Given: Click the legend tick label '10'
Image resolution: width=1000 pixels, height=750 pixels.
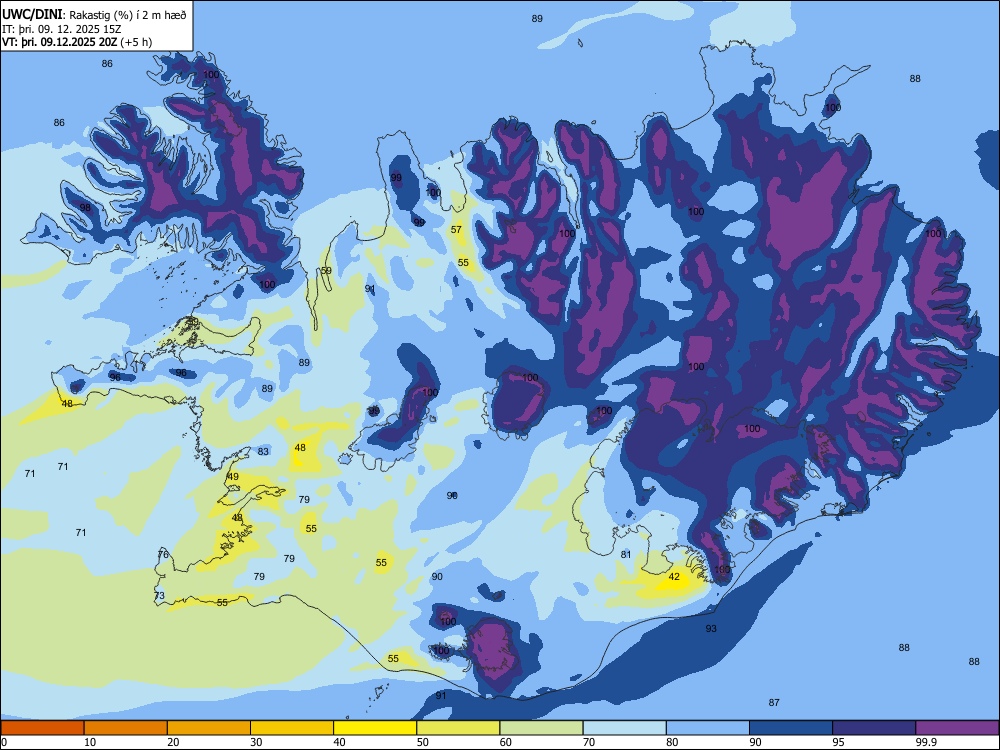Looking at the screenshot, I should click(x=90, y=742).
